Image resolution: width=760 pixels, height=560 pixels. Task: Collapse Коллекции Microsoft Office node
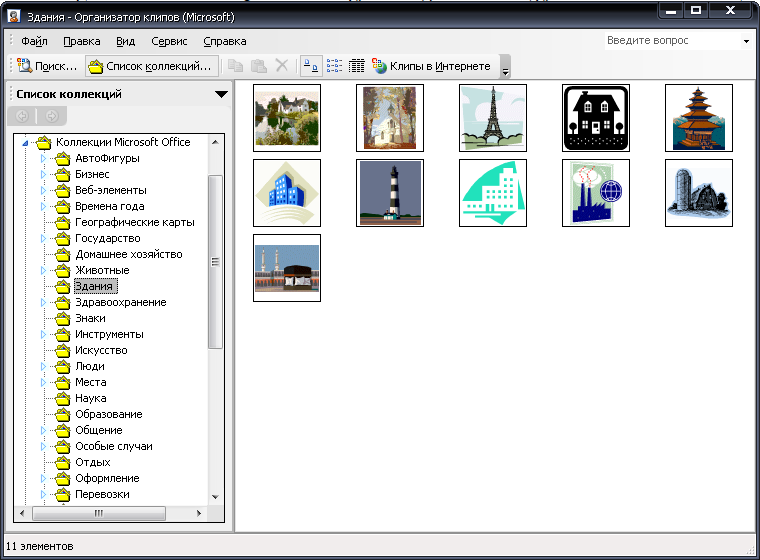coord(25,143)
